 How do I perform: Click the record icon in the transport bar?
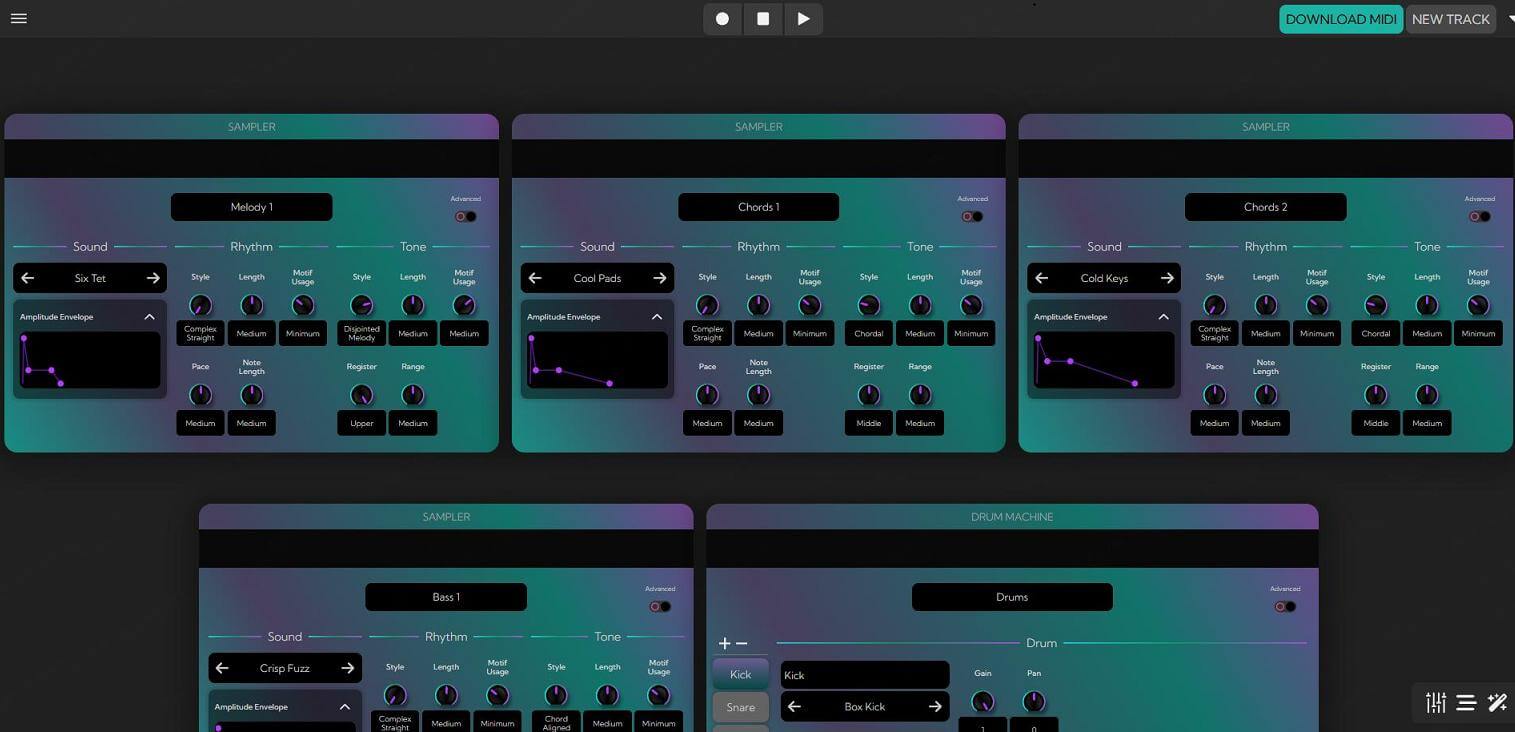pos(722,18)
